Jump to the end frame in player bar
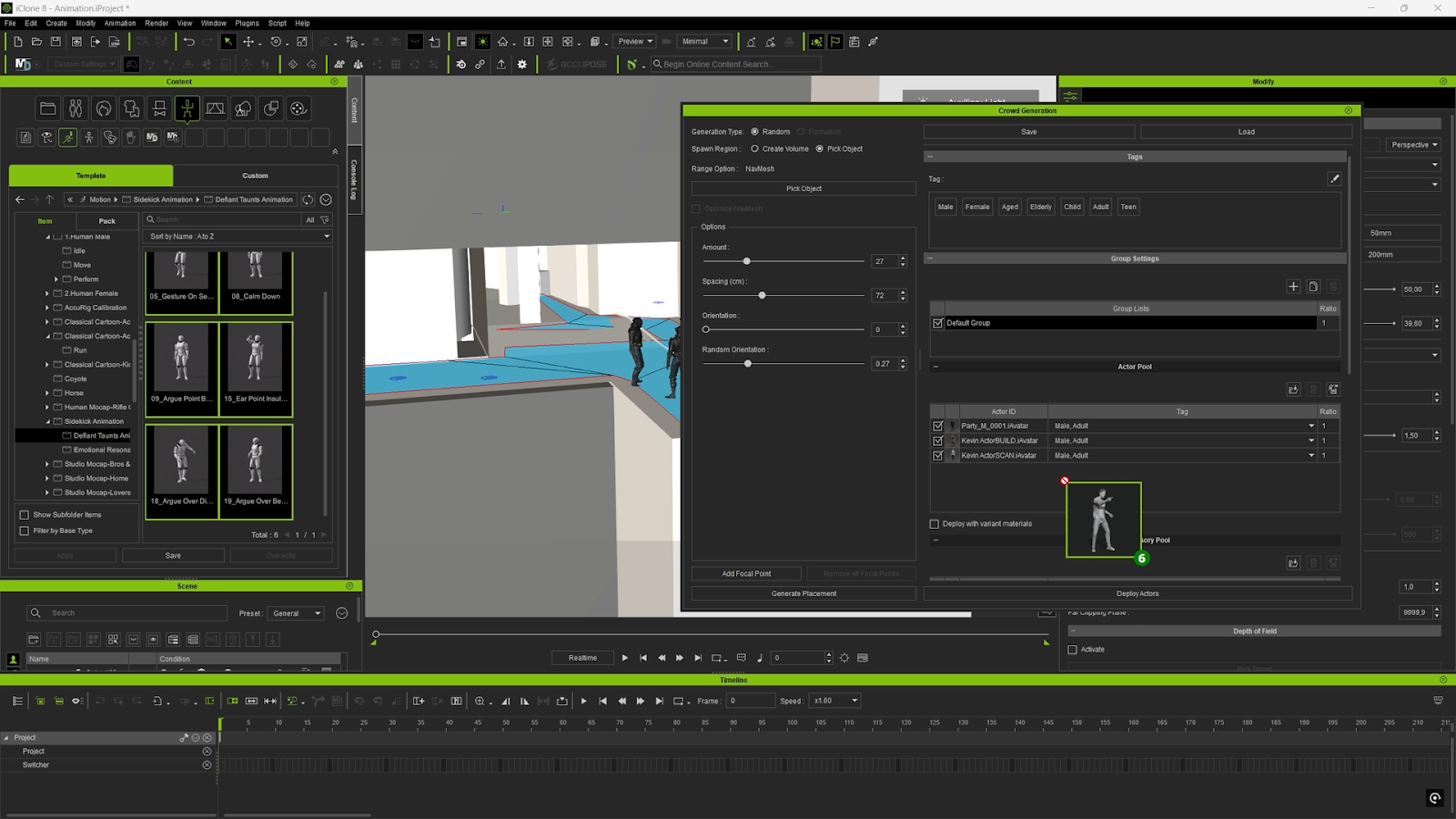Image resolution: width=1456 pixels, height=819 pixels. (x=698, y=658)
